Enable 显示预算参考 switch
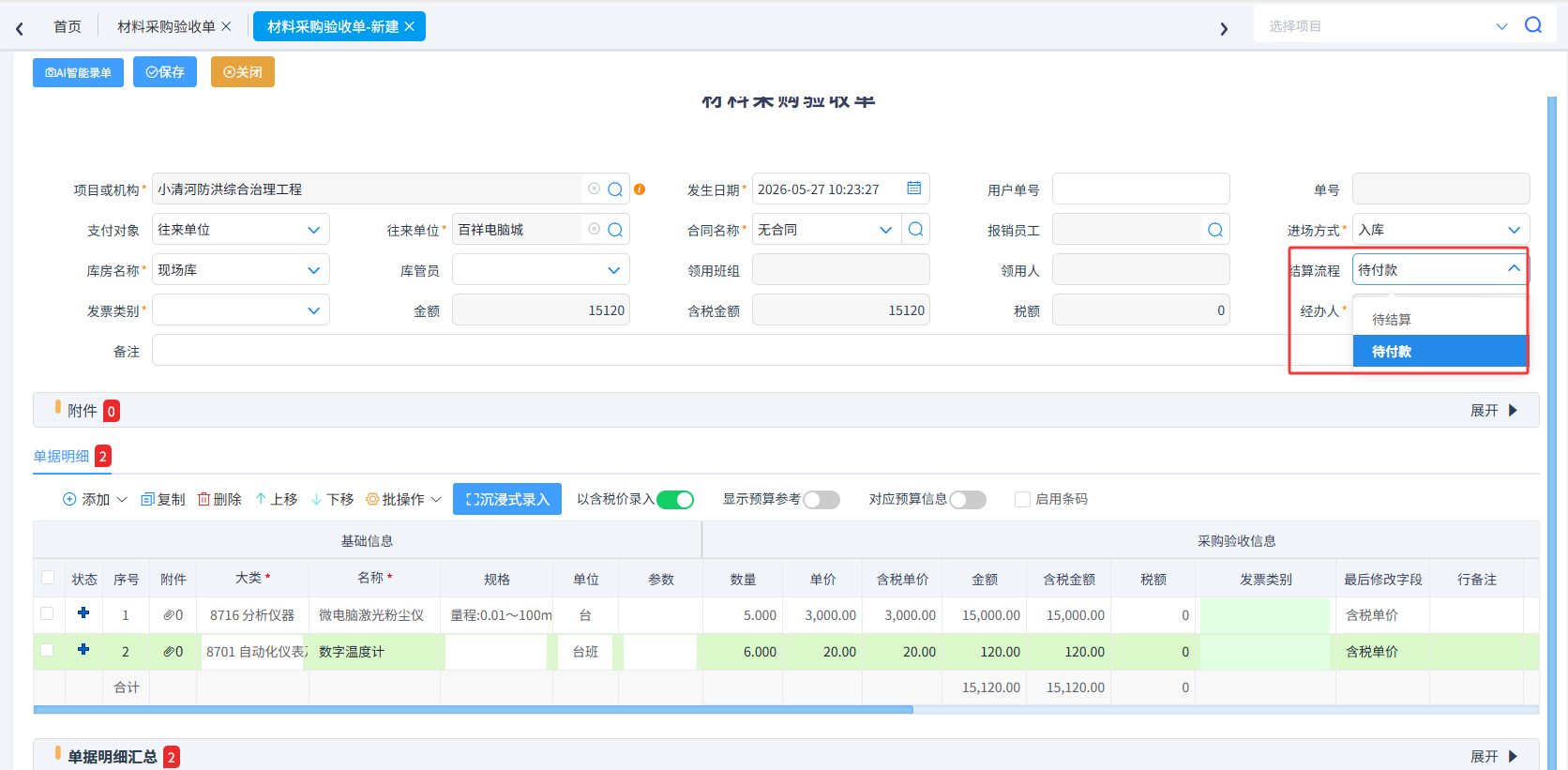This screenshot has width=1568, height=770. pos(822,500)
